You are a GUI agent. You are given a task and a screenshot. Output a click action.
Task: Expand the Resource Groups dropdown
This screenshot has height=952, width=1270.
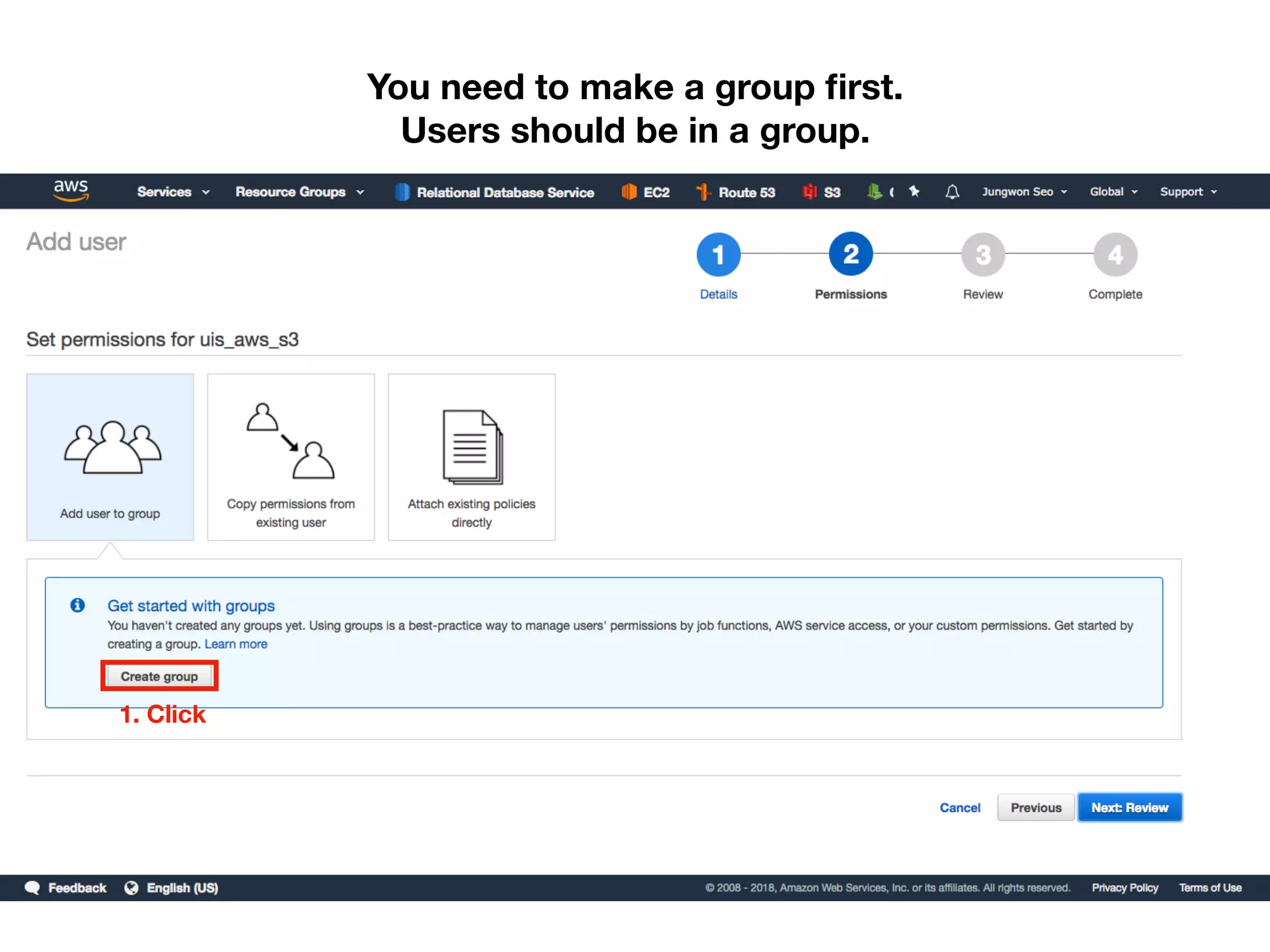tap(300, 192)
